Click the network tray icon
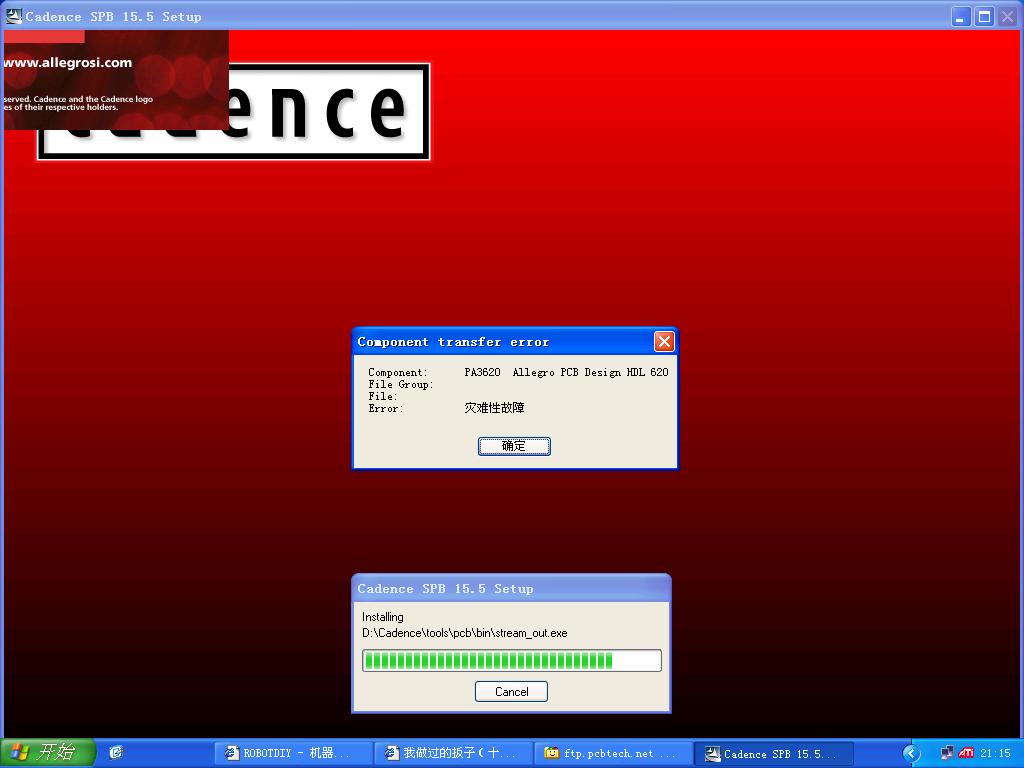 point(947,753)
